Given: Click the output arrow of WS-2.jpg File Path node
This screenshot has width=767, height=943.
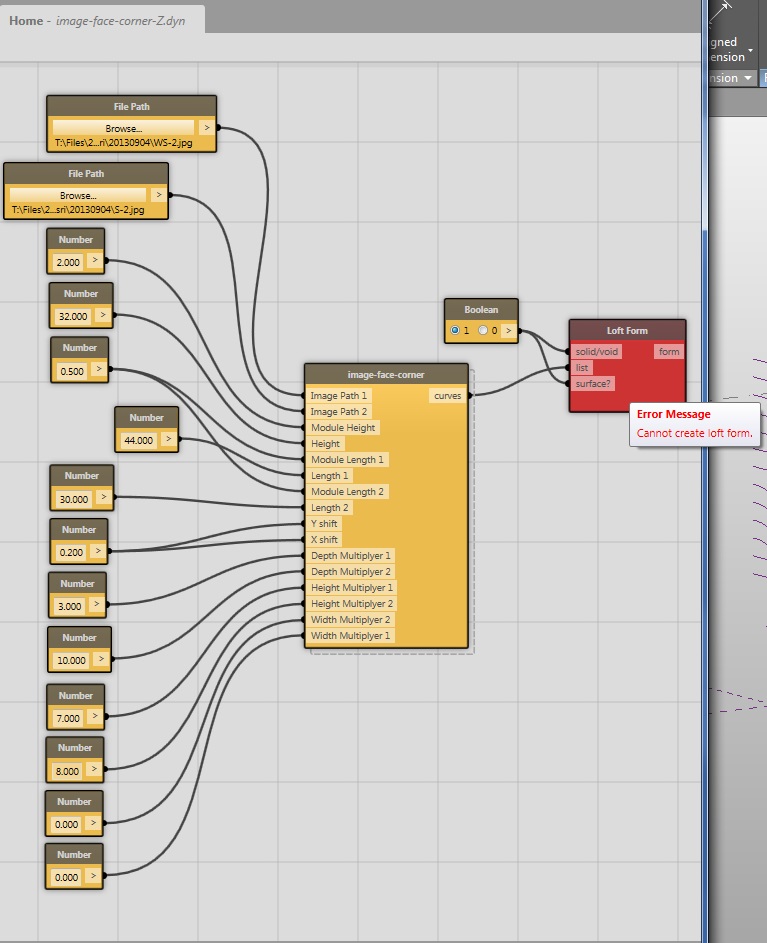Looking at the screenshot, I should point(206,127).
